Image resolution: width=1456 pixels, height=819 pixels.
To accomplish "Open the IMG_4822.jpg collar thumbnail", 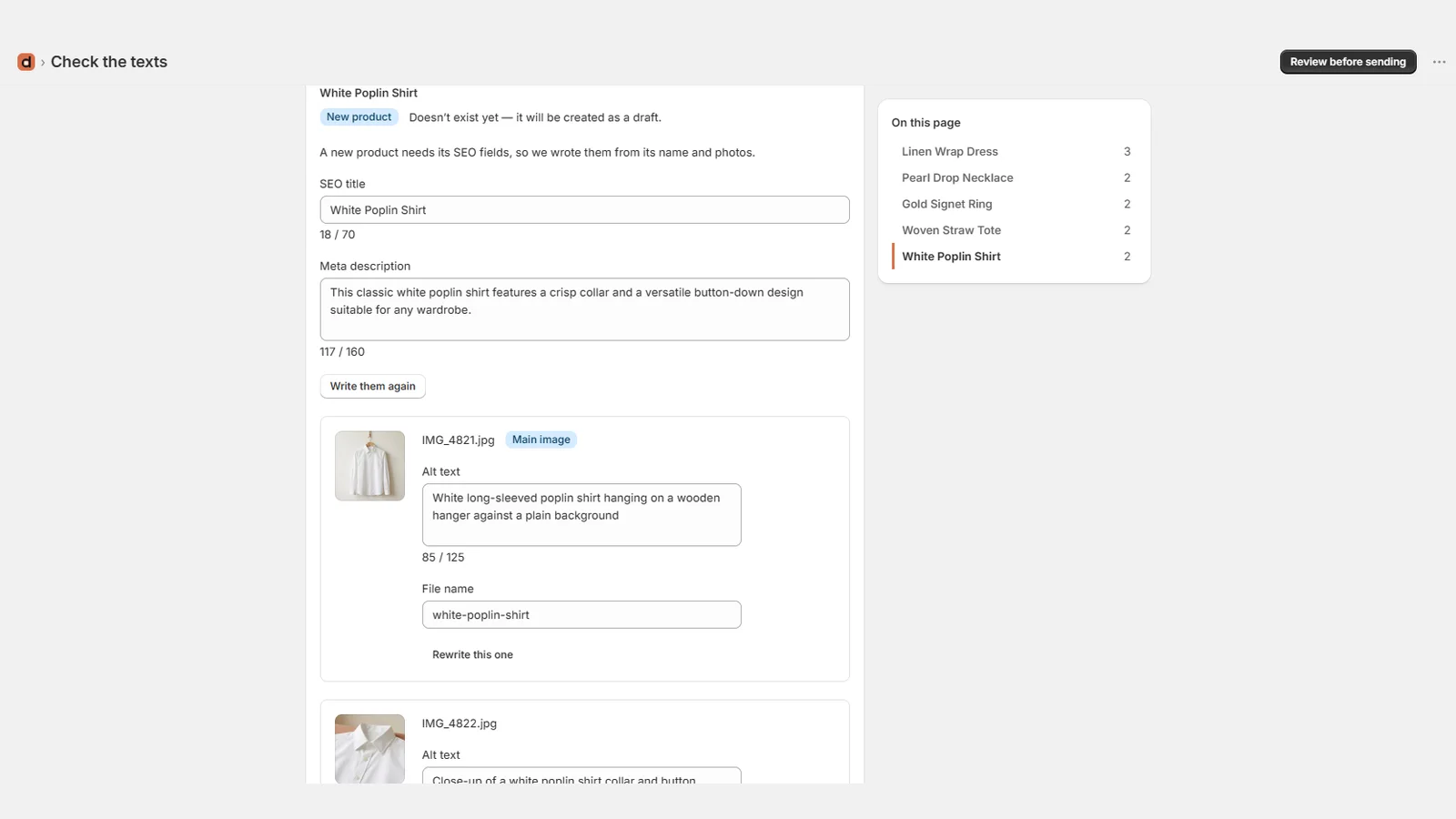I will coord(369,749).
